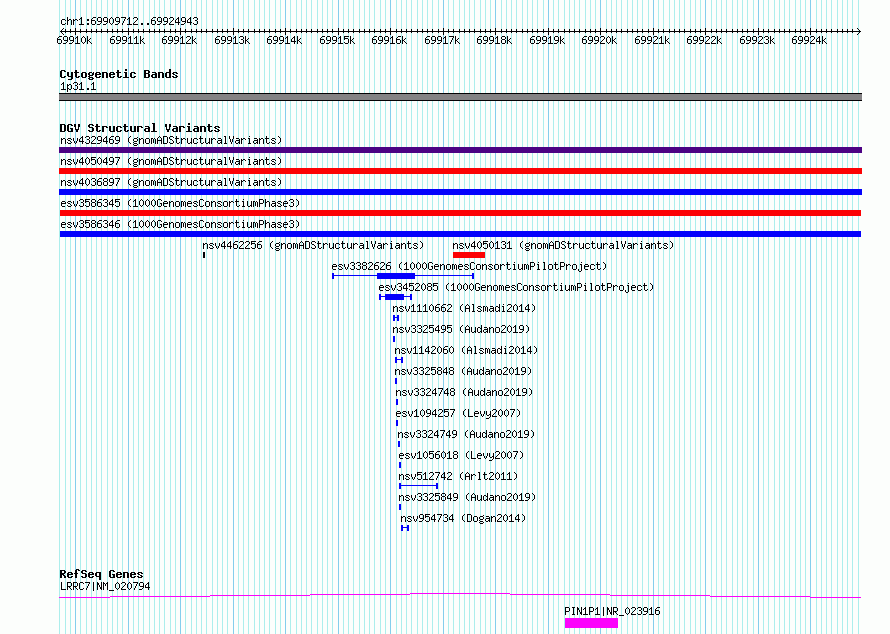Select the blue esv3586346 variant bar
Image resolution: width=890 pixels, height=634 pixels.
point(460,234)
